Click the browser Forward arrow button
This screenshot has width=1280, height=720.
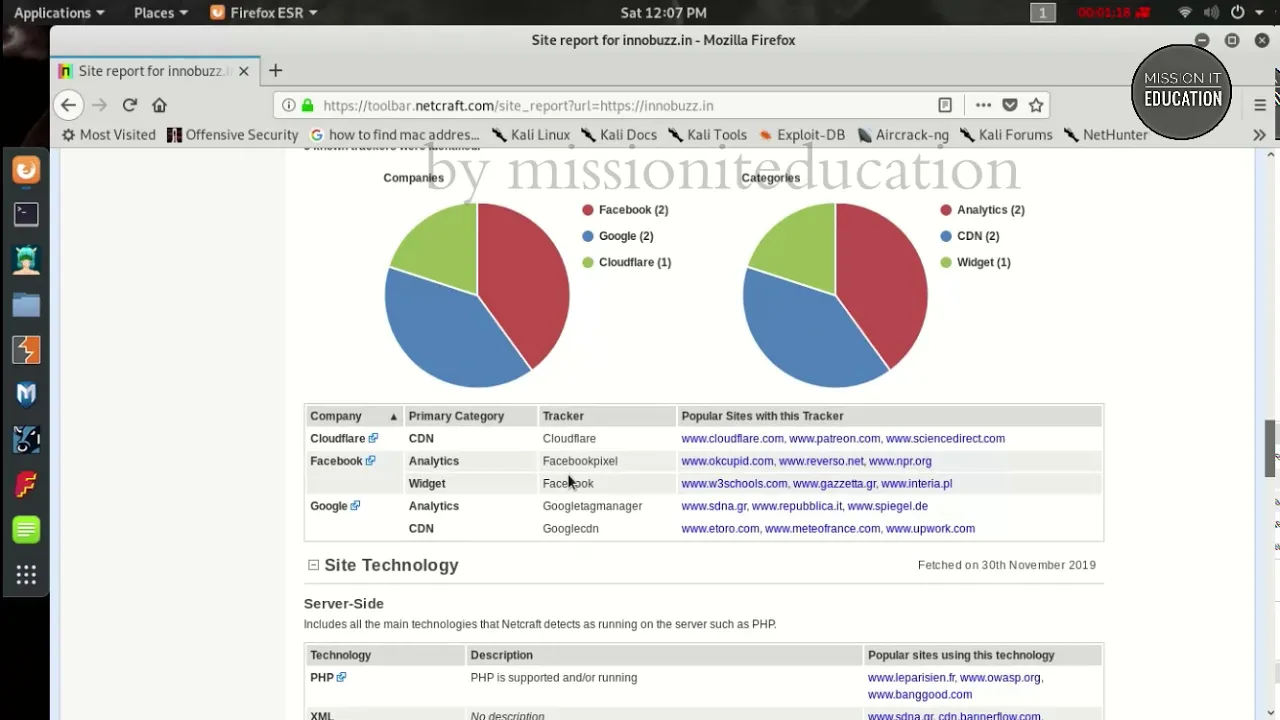99,105
